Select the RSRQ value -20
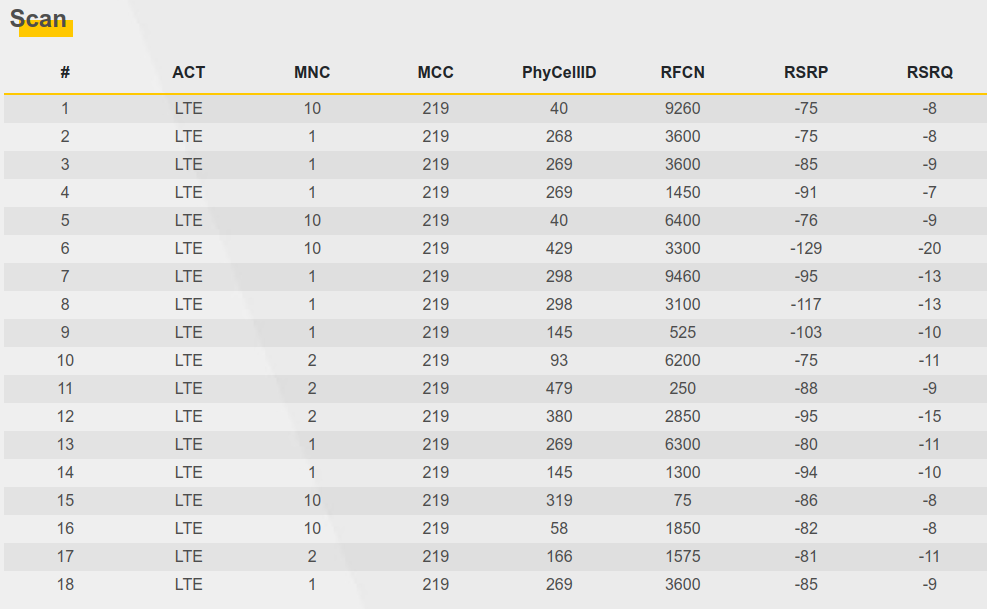 tap(929, 248)
